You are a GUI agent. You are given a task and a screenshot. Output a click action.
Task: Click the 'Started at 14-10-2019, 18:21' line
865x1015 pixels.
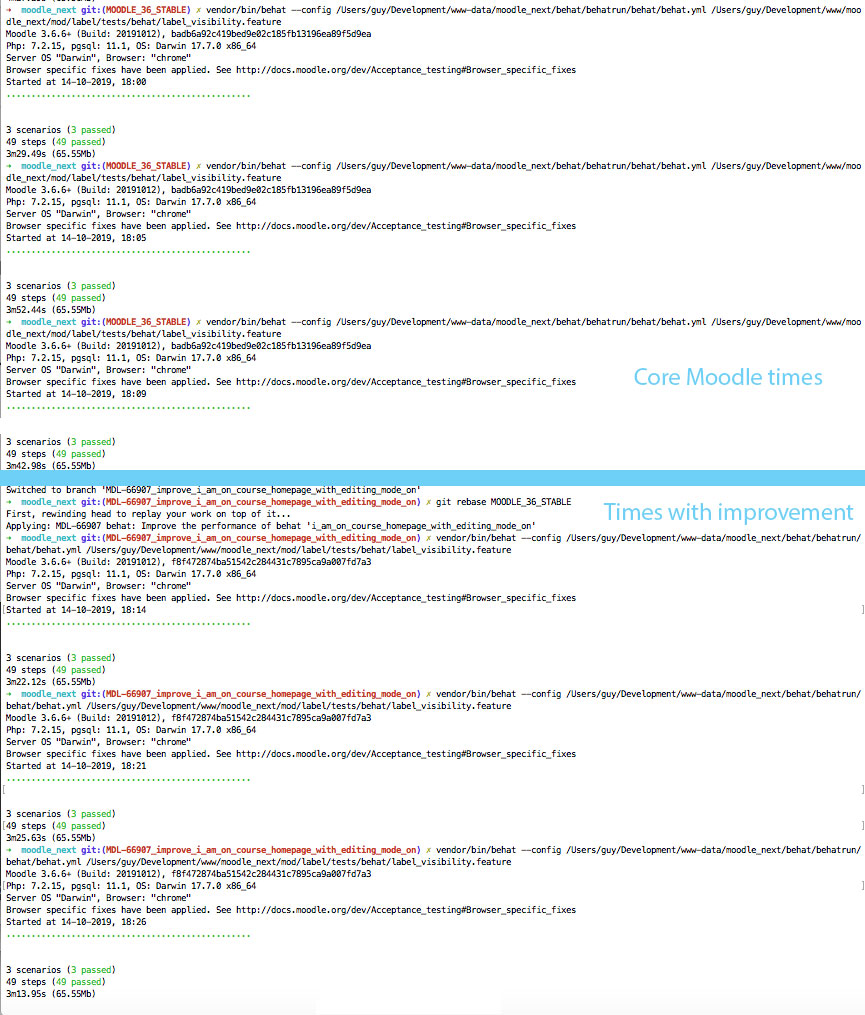tap(76, 766)
